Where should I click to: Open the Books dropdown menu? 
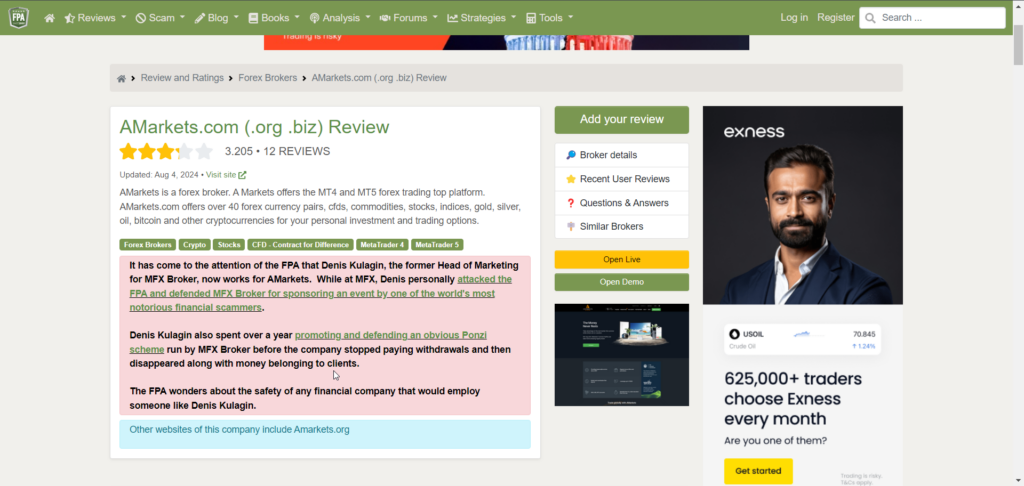pyautogui.click(x=274, y=18)
